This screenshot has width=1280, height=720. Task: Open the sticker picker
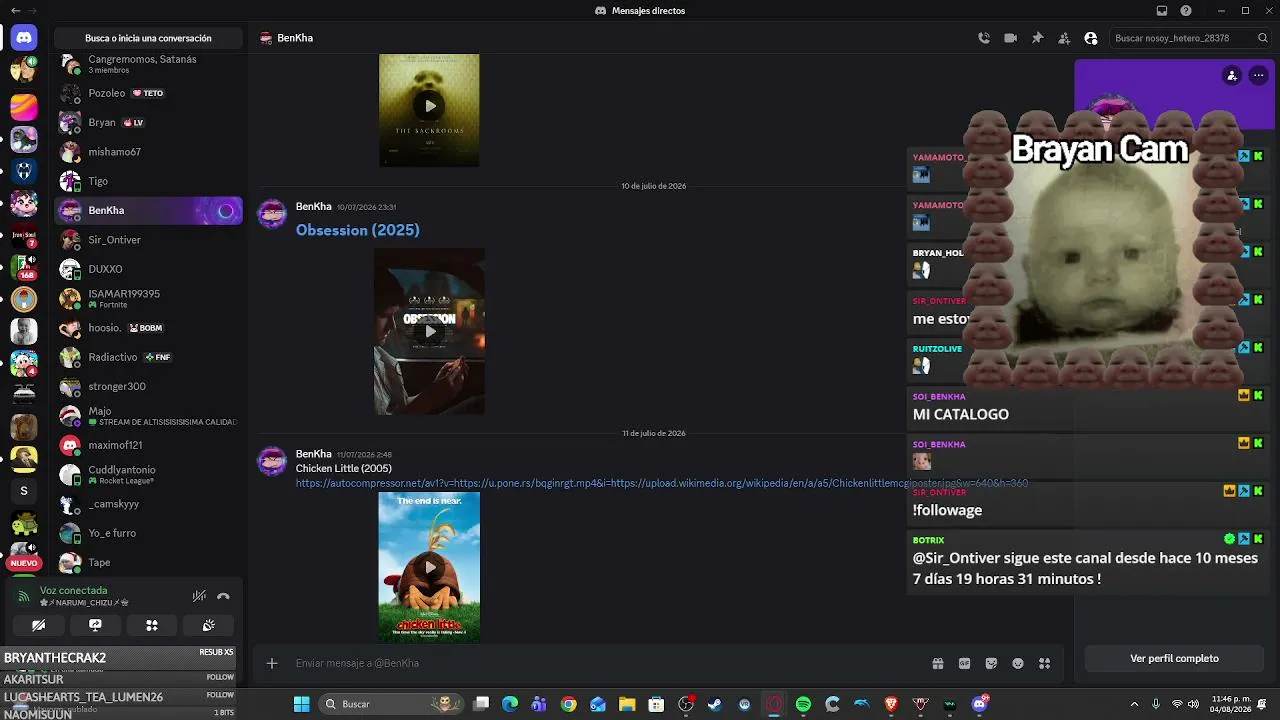[x=991, y=663]
